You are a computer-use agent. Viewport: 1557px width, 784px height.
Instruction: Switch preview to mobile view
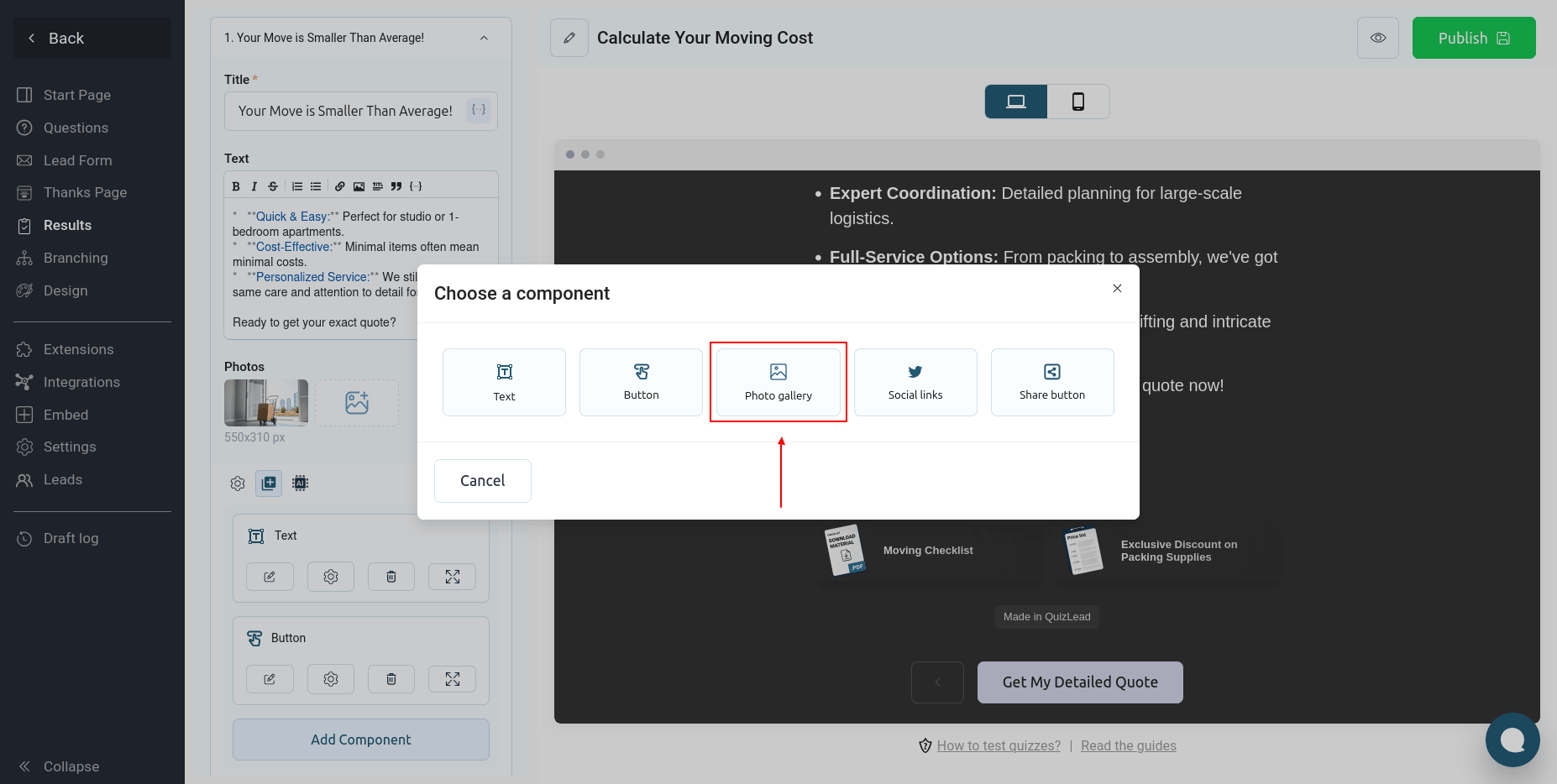pyautogui.click(x=1078, y=102)
